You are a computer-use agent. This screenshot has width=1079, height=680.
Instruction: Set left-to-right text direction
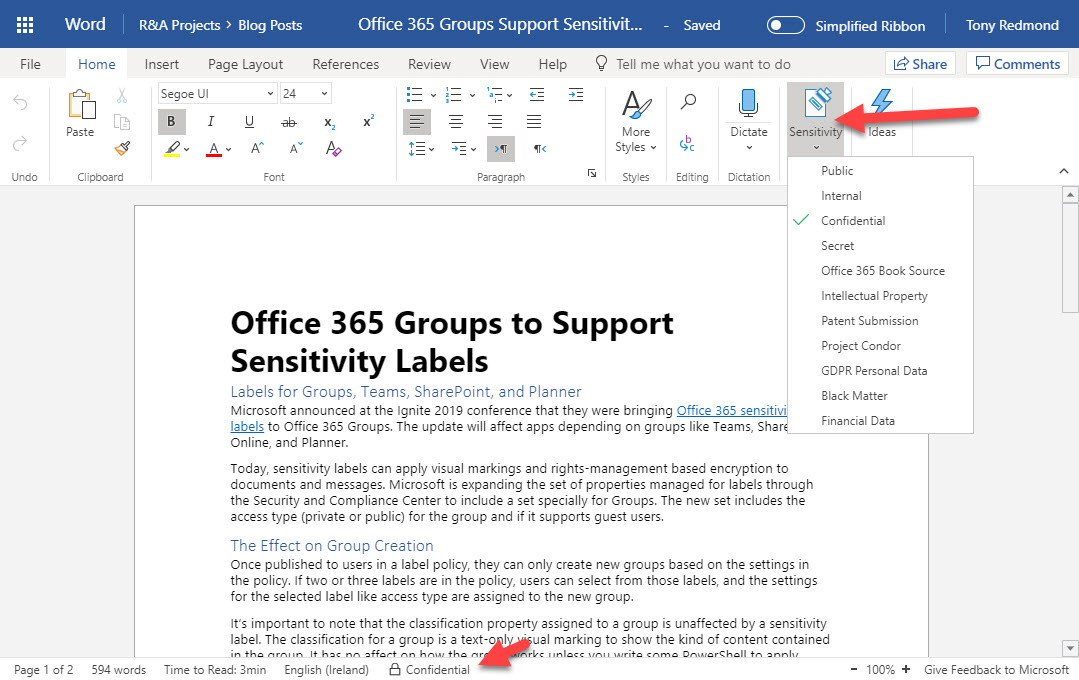(x=501, y=149)
